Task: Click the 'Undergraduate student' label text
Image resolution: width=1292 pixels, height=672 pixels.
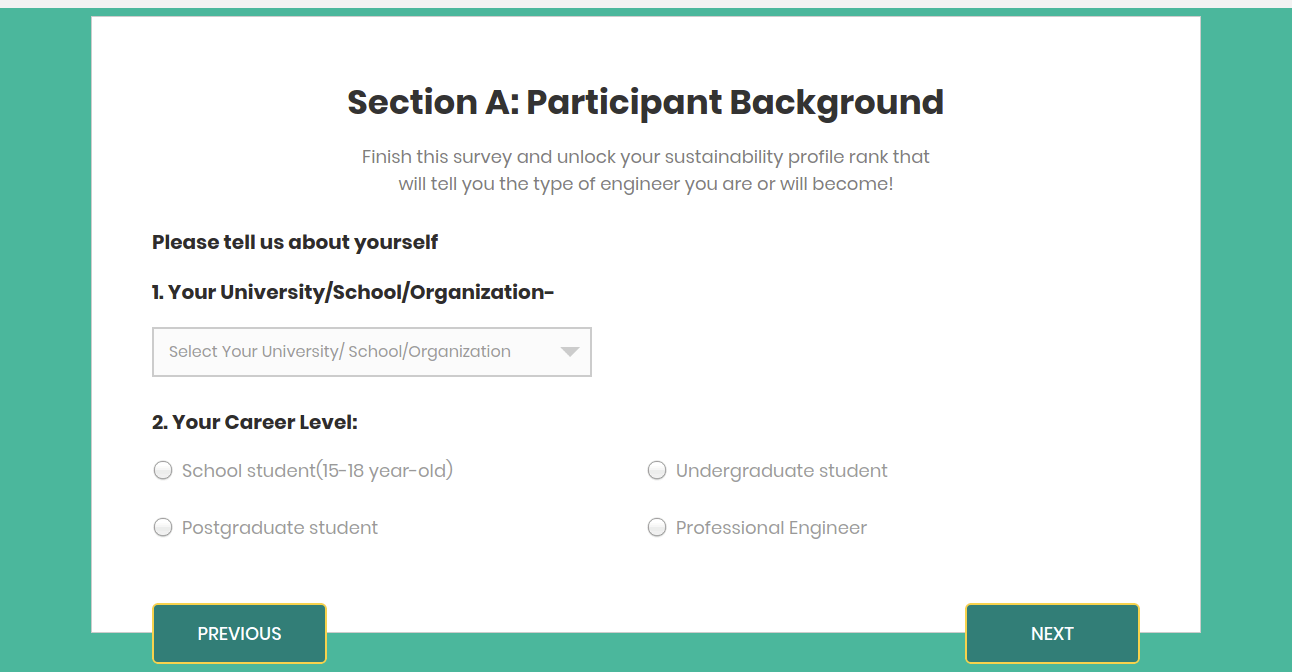Action: pos(781,470)
